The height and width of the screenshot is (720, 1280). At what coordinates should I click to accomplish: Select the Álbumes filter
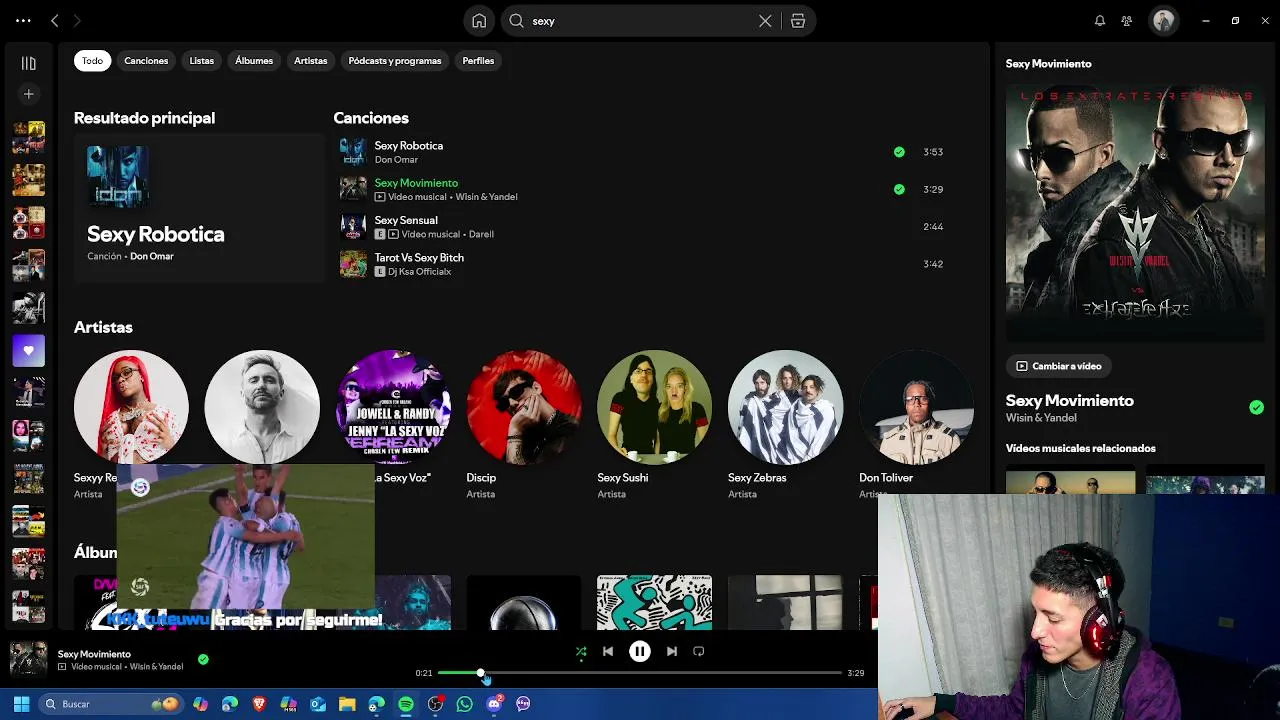(254, 61)
